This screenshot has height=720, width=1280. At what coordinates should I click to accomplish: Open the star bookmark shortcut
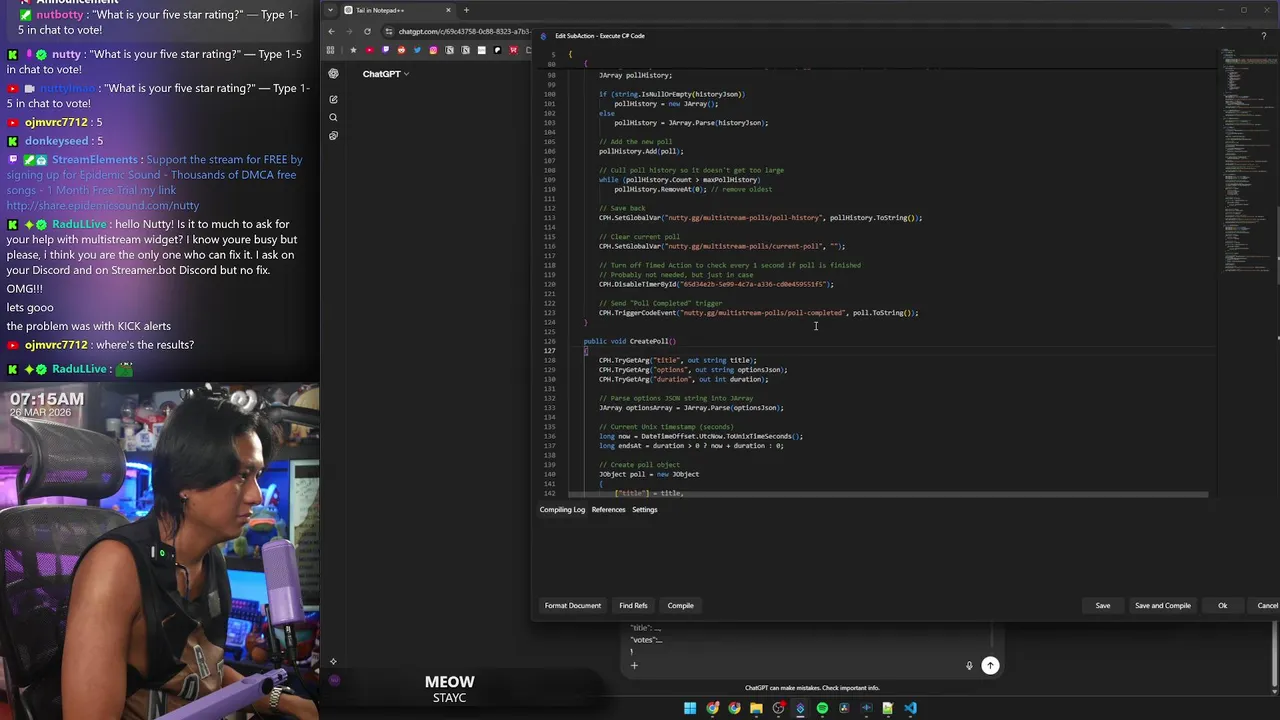pyautogui.click(x=353, y=50)
